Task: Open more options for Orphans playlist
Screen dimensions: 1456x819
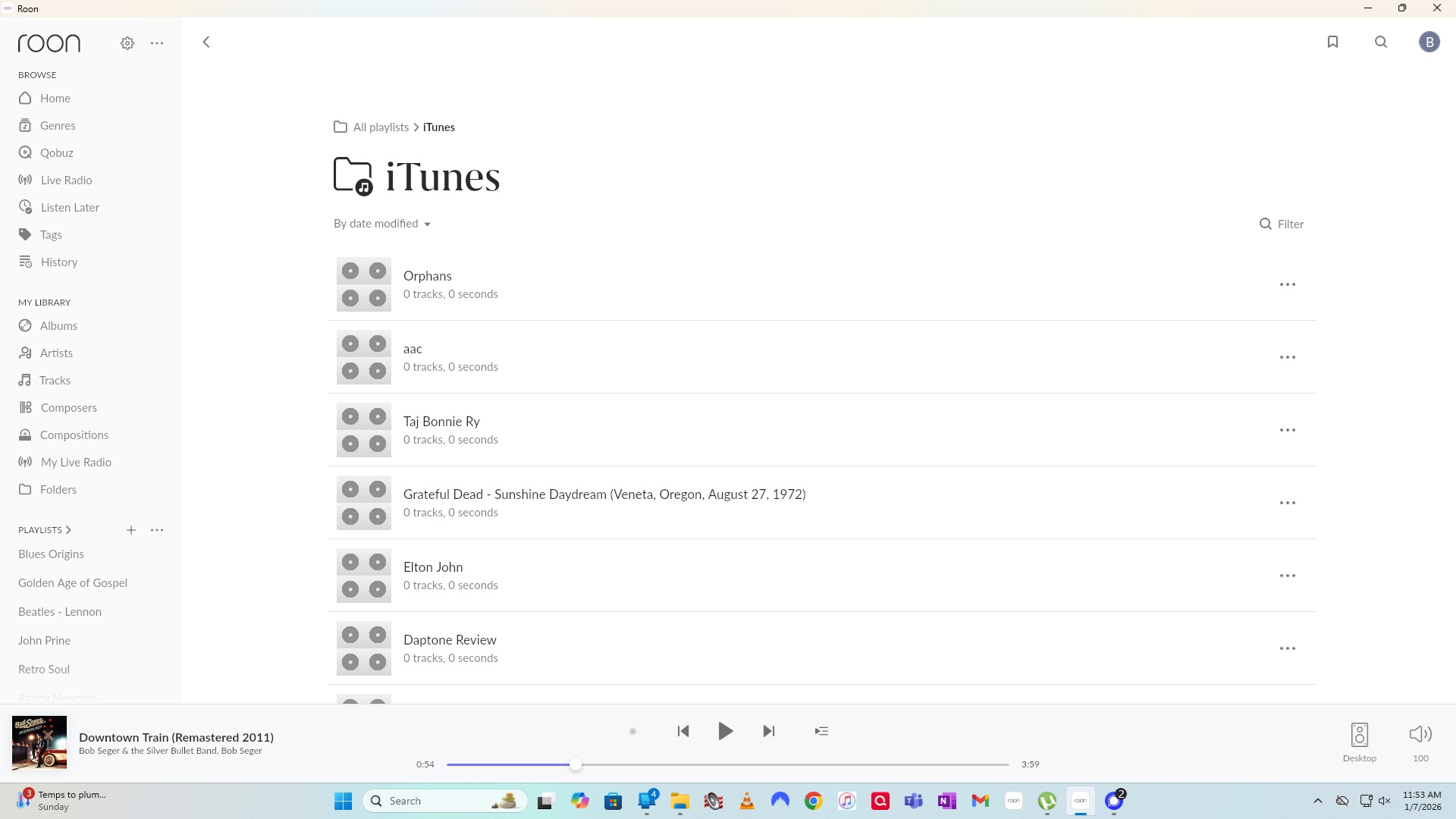Action: click(1287, 284)
